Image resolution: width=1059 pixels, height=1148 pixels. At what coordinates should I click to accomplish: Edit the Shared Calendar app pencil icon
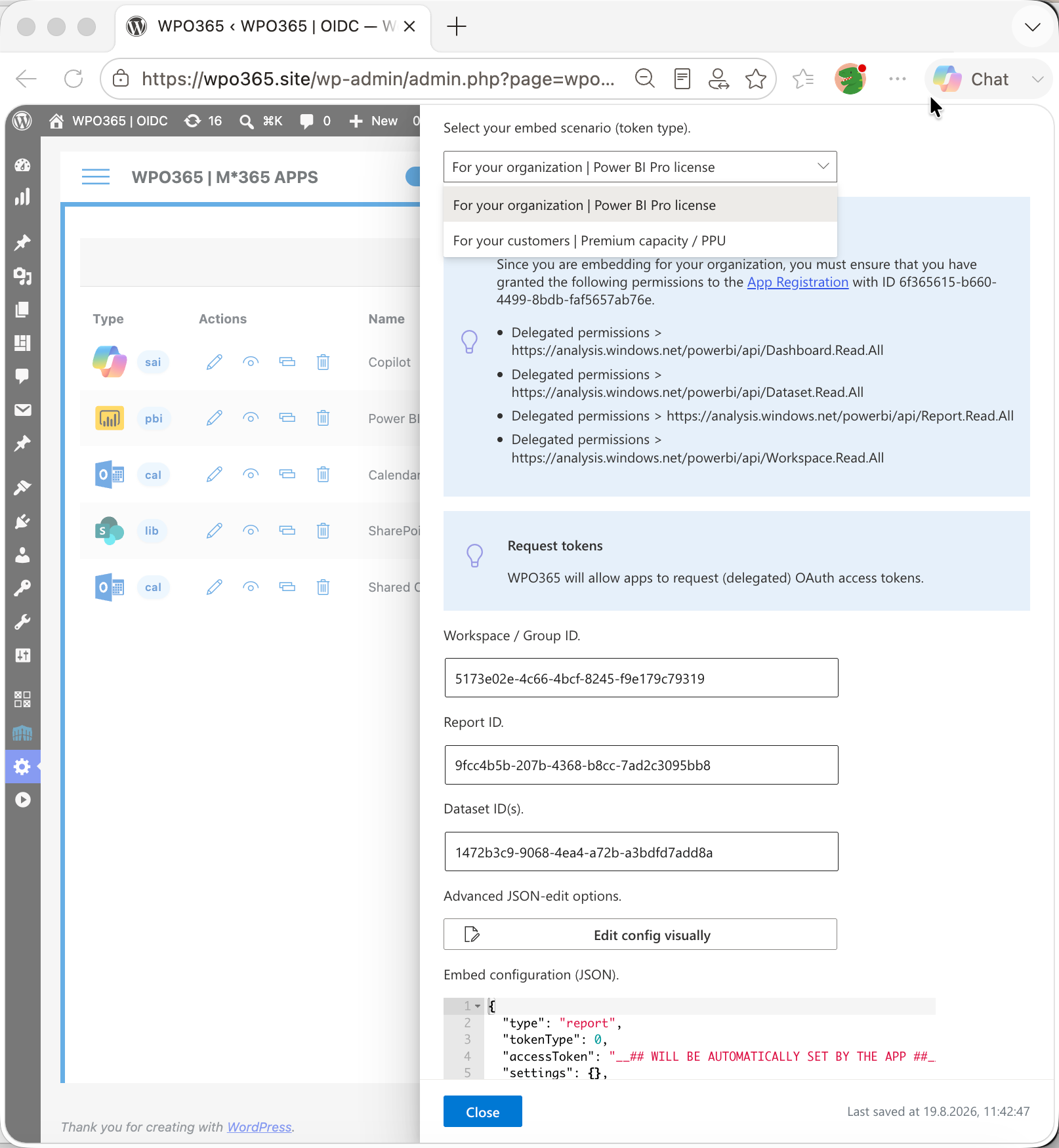(215, 587)
